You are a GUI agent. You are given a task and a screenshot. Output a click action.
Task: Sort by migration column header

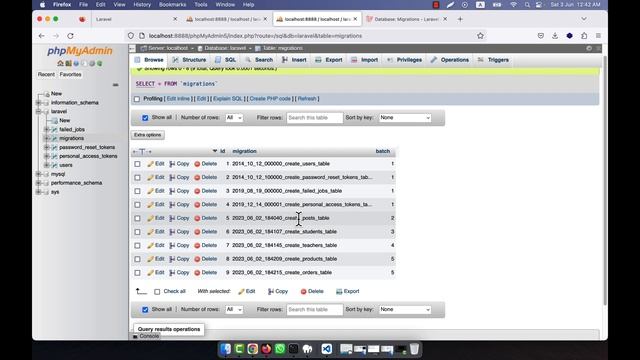pos(244,151)
